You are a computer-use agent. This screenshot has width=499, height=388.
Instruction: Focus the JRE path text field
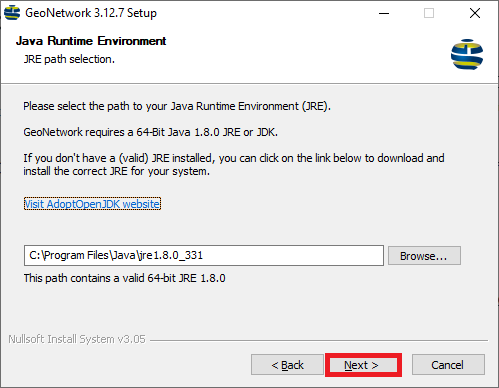tap(204, 255)
